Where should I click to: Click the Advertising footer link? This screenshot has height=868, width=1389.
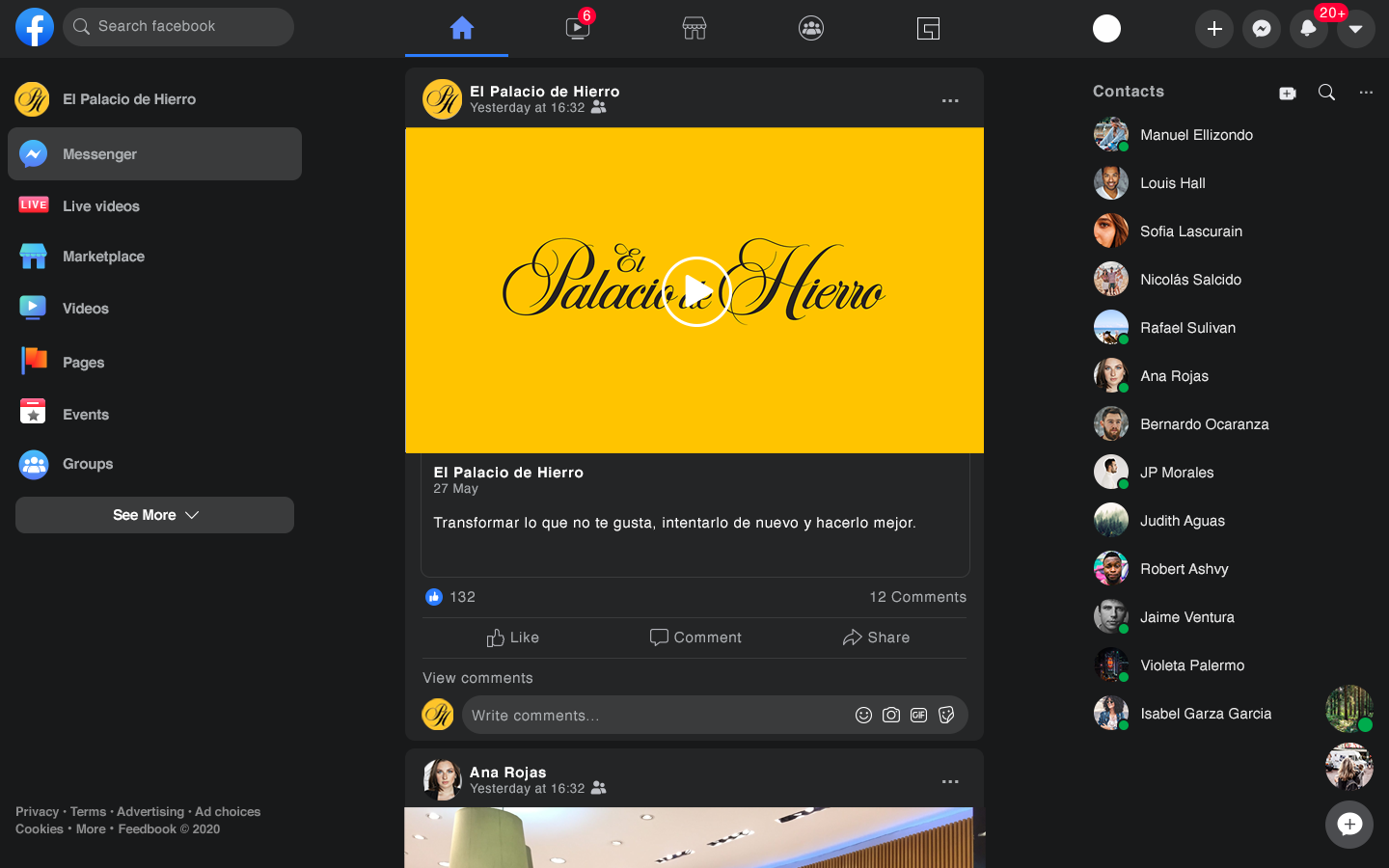click(150, 812)
